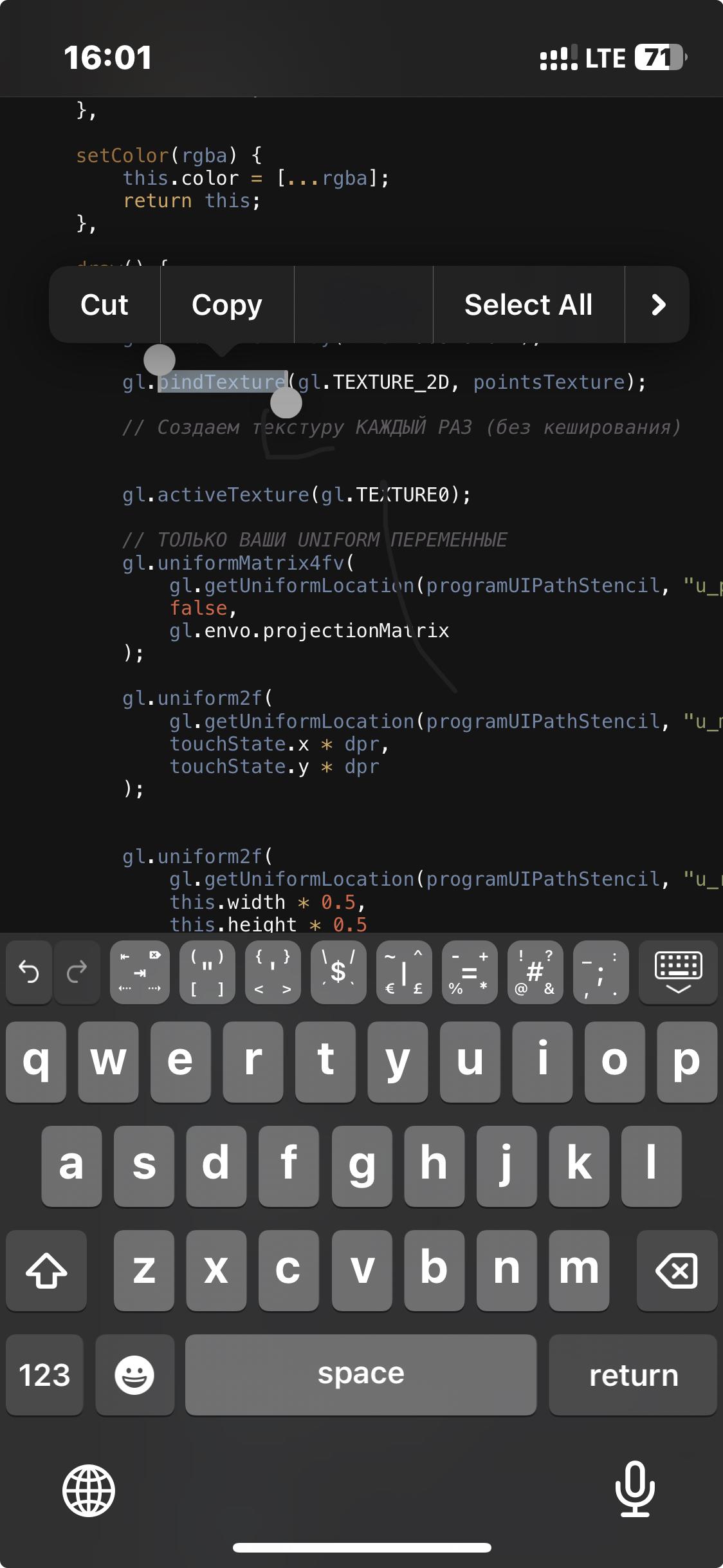Open the emoji keyboard
Screen dimensions: 723x1568
(134, 1375)
